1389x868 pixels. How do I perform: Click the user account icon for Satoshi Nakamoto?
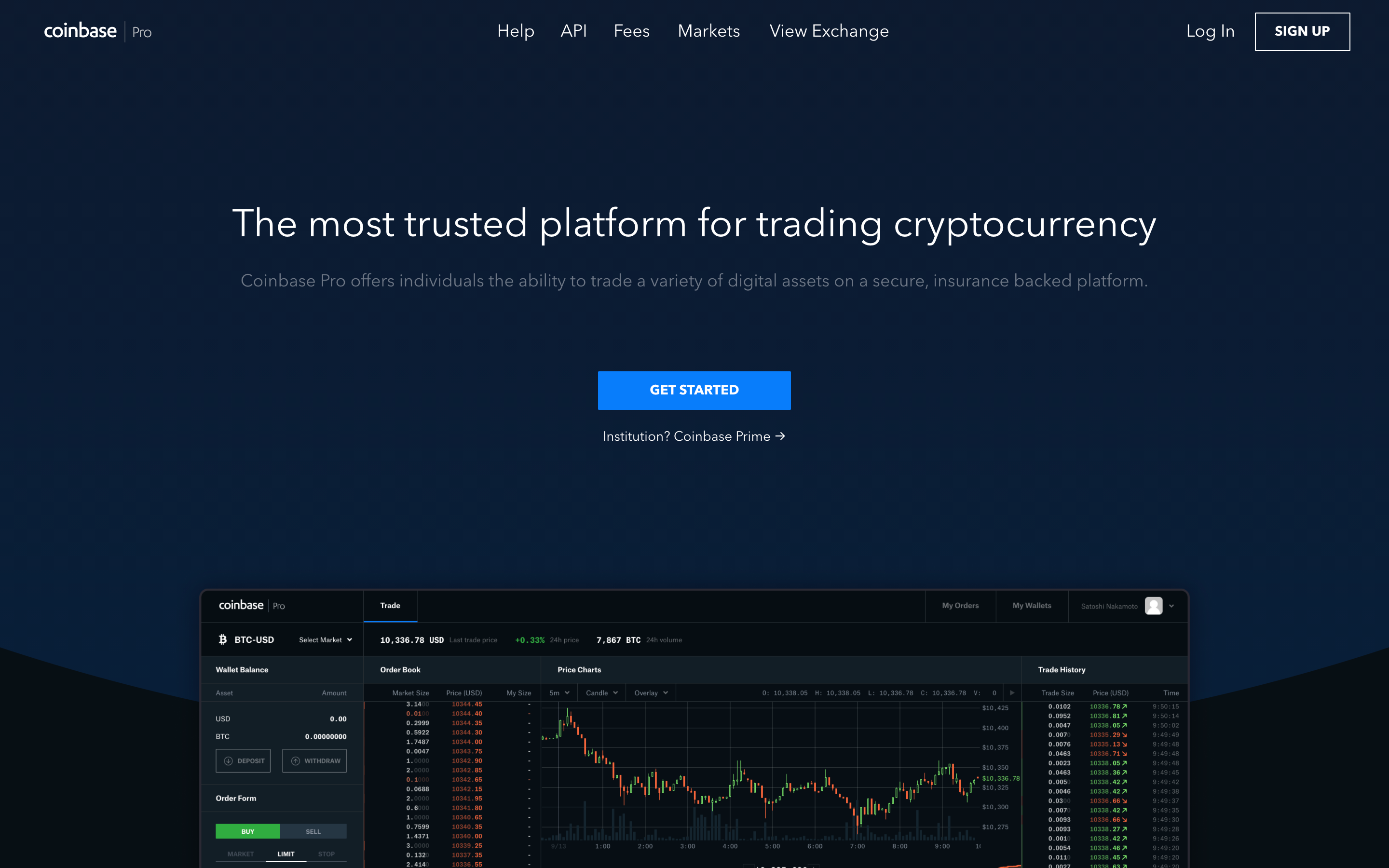(x=1154, y=605)
